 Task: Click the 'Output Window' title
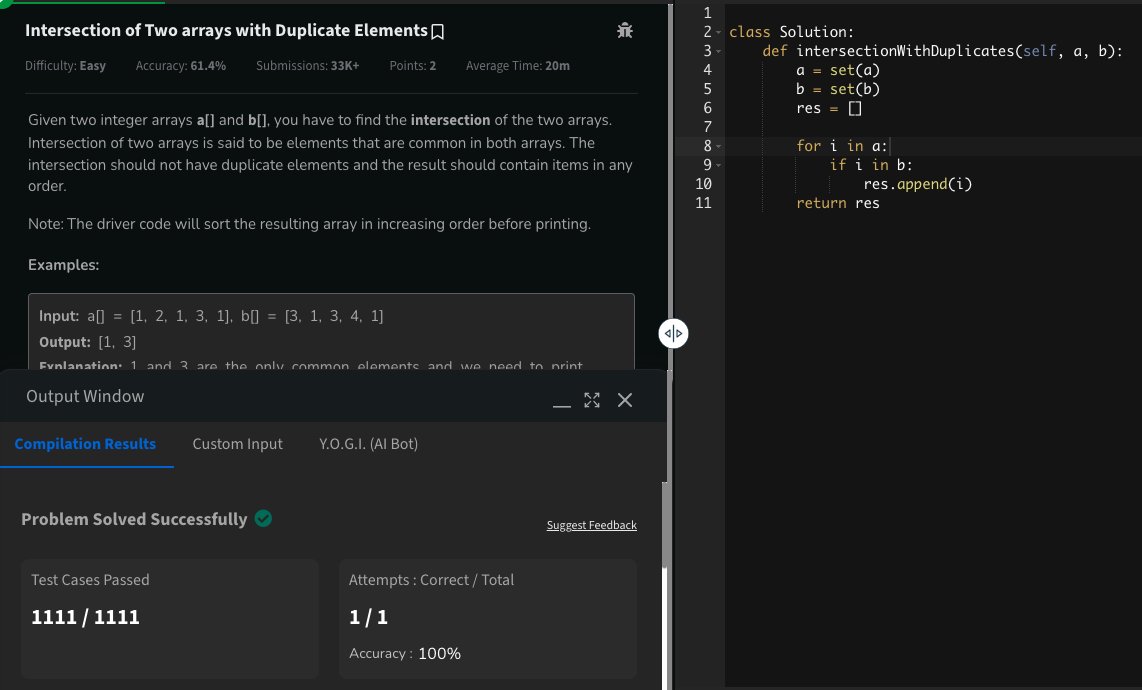[85, 396]
